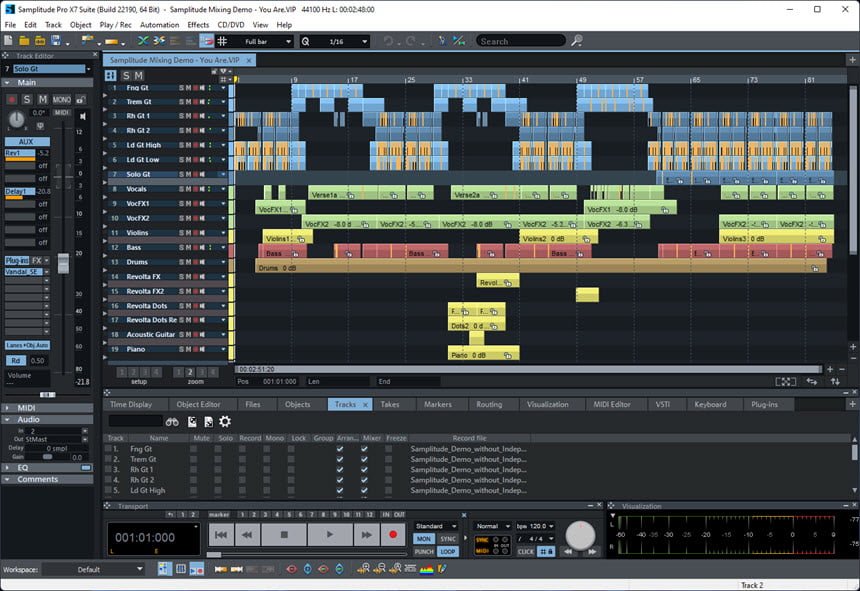Click the binoculars search icon in Tracks panel
Image resolution: width=860 pixels, height=591 pixels.
point(172,422)
